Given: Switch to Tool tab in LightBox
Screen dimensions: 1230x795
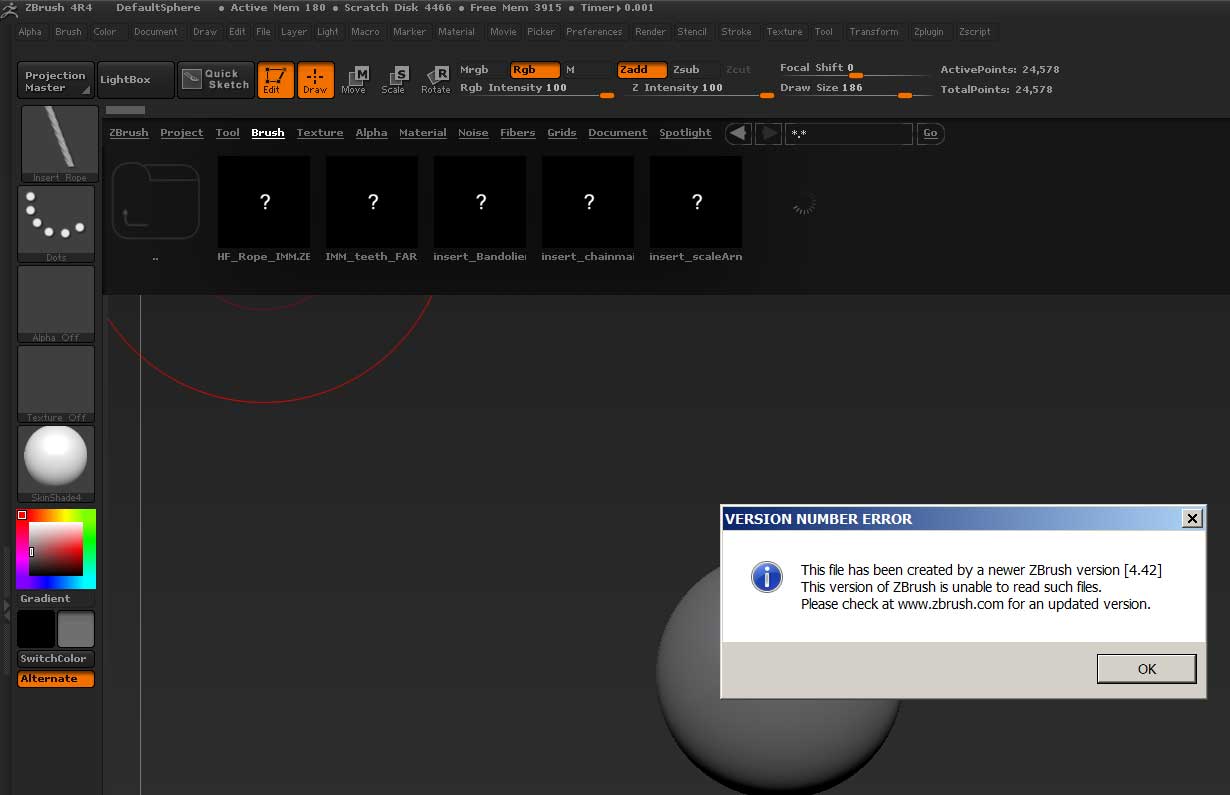Looking at the screenshot, I should click(228, 133).
